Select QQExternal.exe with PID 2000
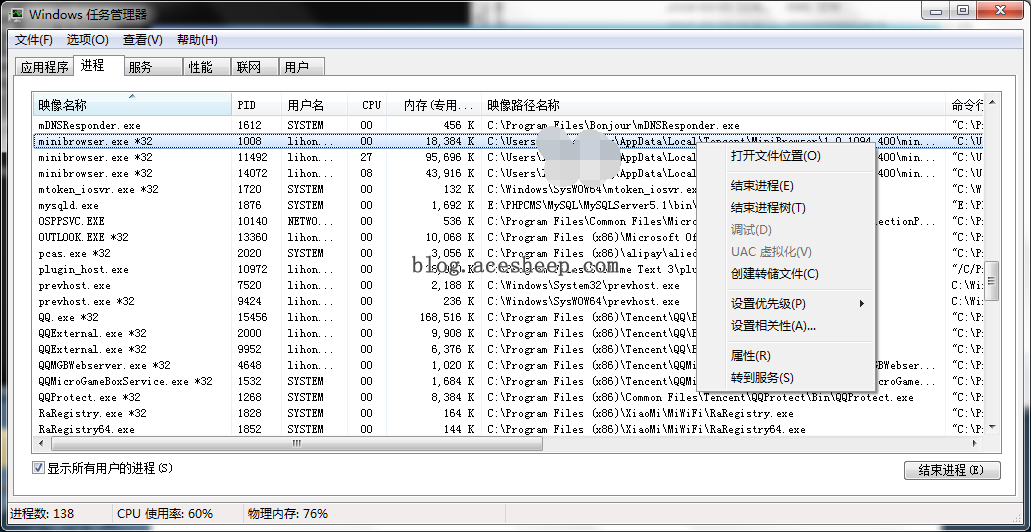 pyautogui.click(x=509, y=333)
